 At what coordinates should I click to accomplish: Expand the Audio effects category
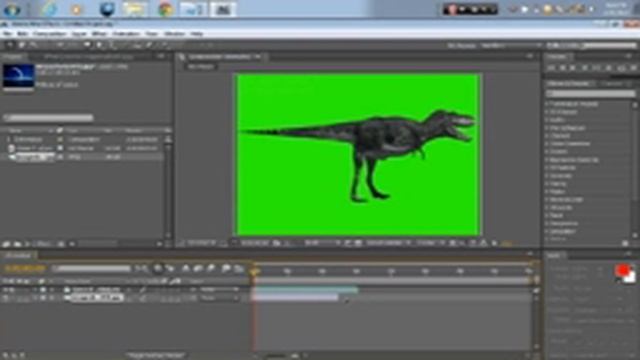[547, 120]
